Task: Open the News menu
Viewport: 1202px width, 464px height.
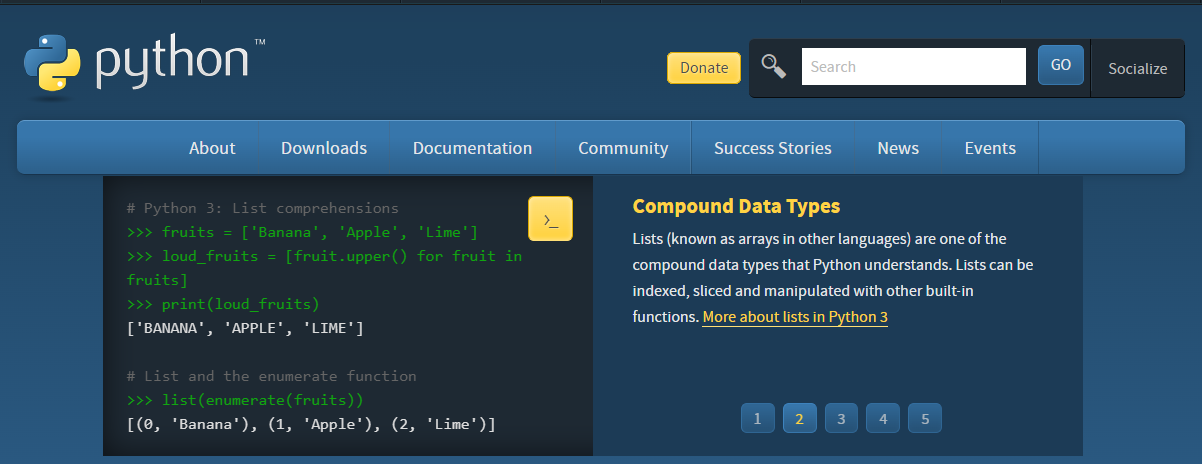Action: 898,148
